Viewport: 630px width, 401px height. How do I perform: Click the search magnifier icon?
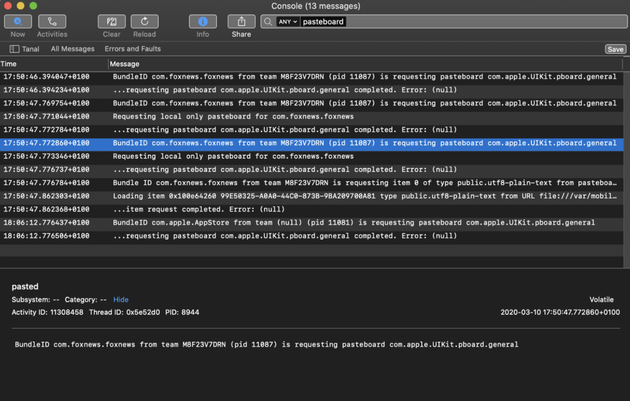coord(267,21)
